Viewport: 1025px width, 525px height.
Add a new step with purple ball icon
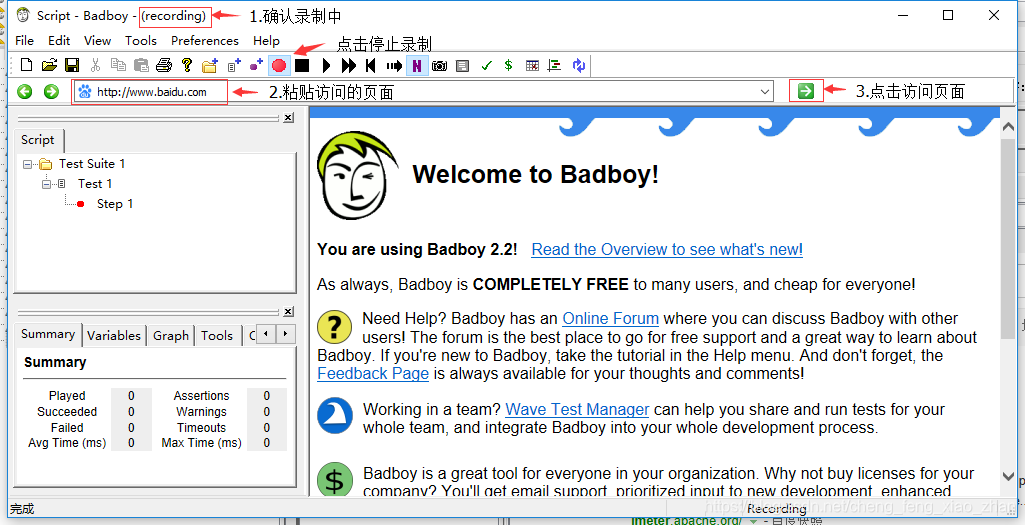tap(256, 65)
